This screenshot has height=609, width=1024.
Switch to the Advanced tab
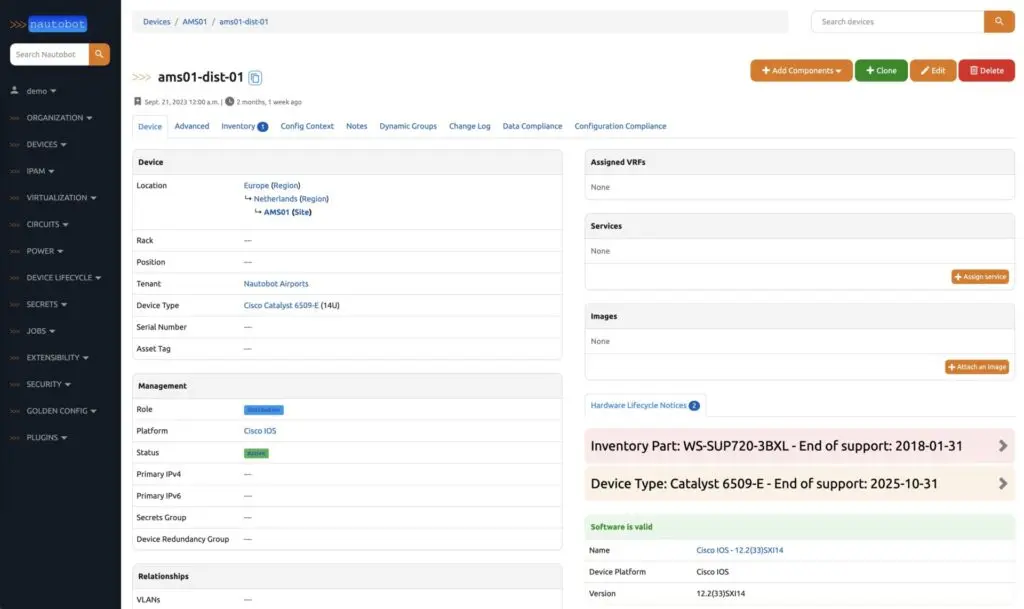tap(192, 126)
